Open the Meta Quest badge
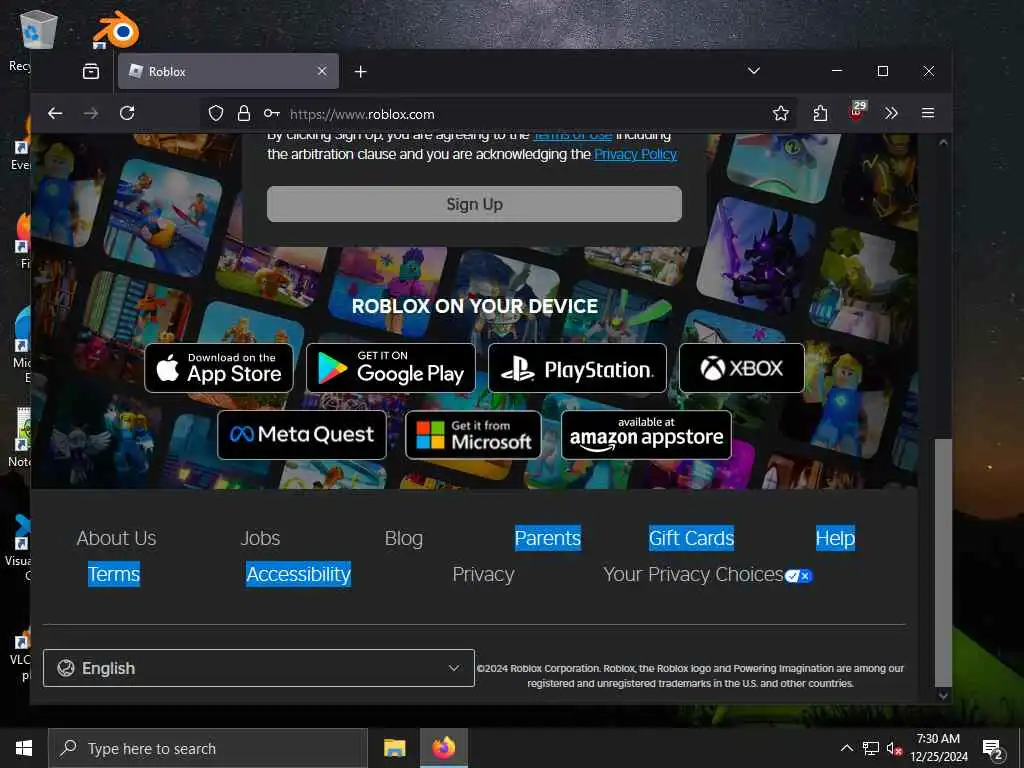 302,435
